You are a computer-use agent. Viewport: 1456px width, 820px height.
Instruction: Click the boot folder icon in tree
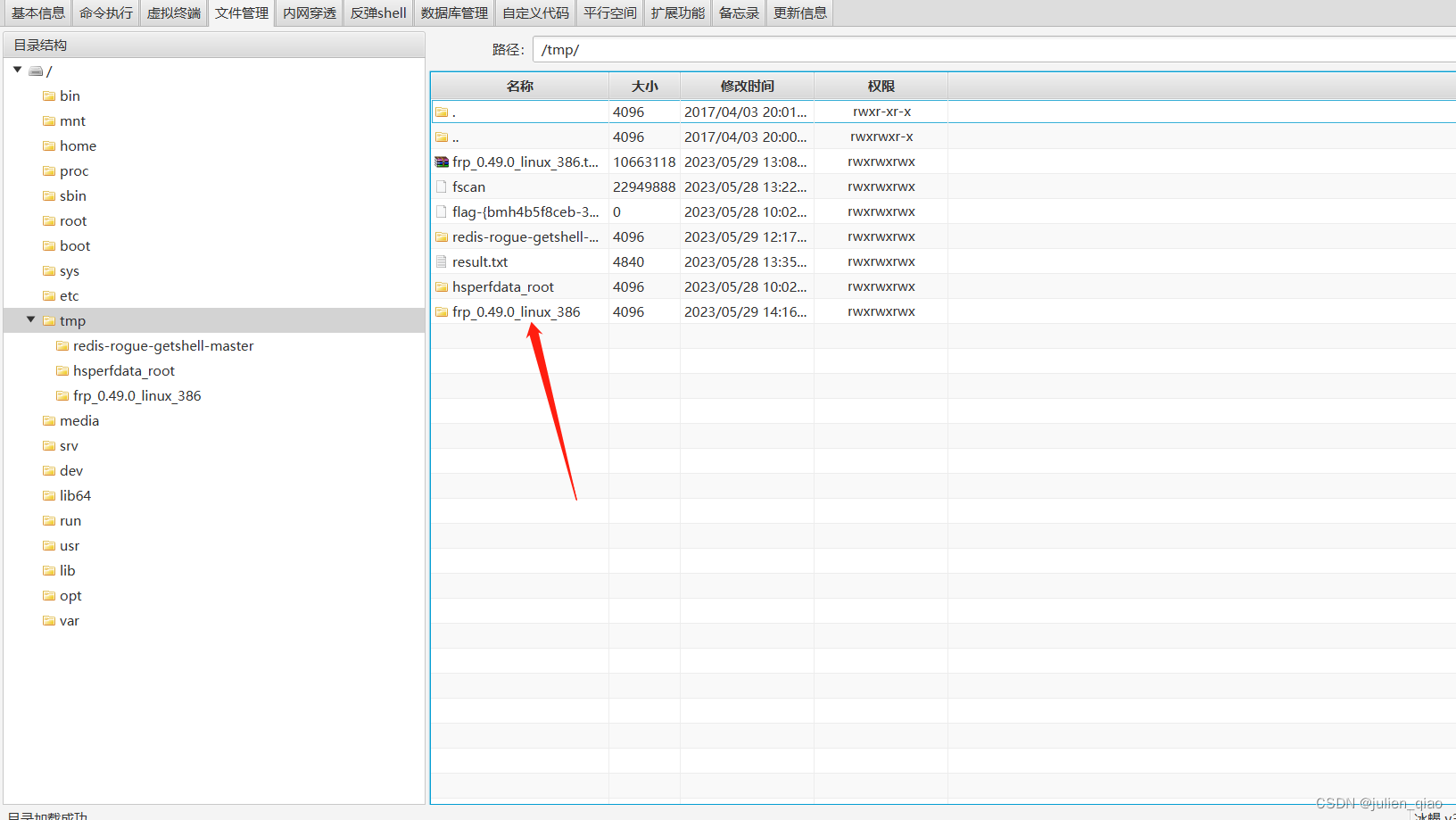coord(49,245)
